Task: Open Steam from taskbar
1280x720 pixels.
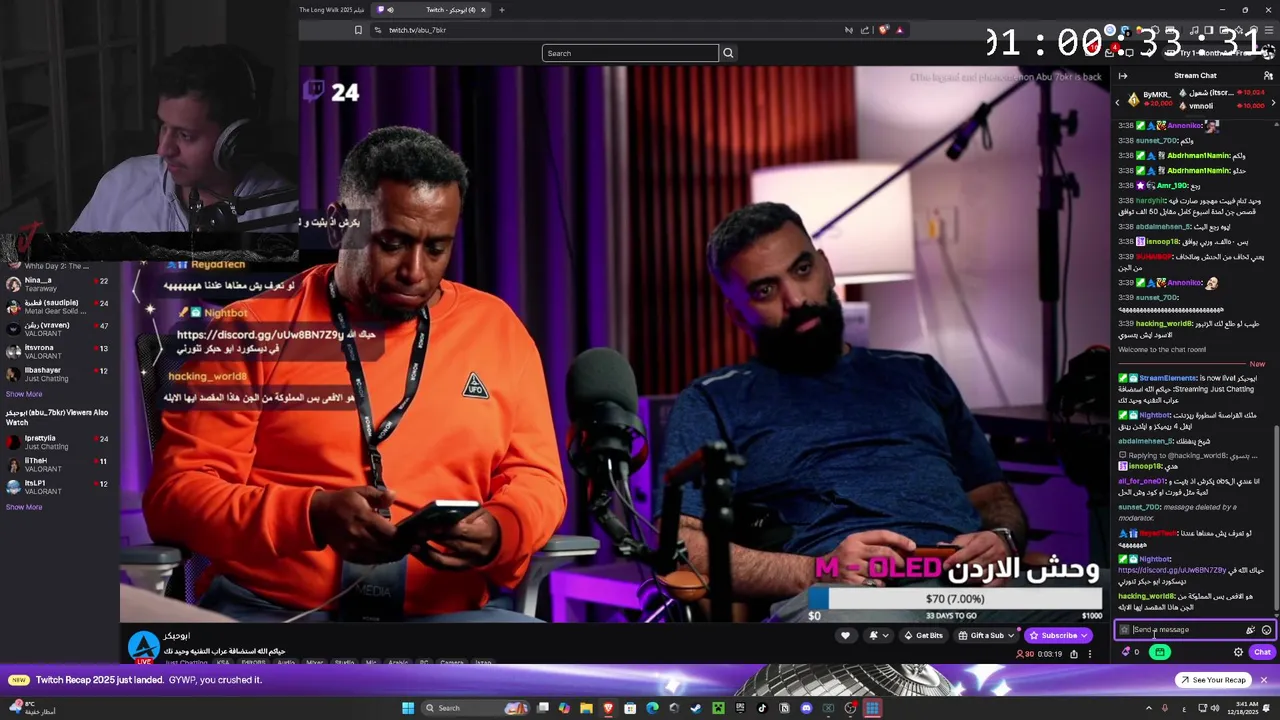Action: [696, 708]
